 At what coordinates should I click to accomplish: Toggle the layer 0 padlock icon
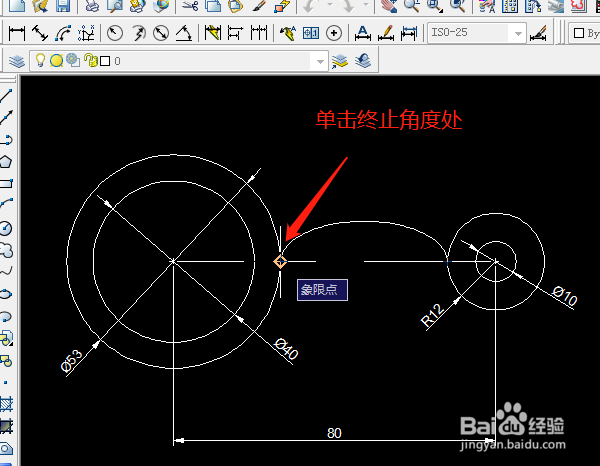[91, 60]
